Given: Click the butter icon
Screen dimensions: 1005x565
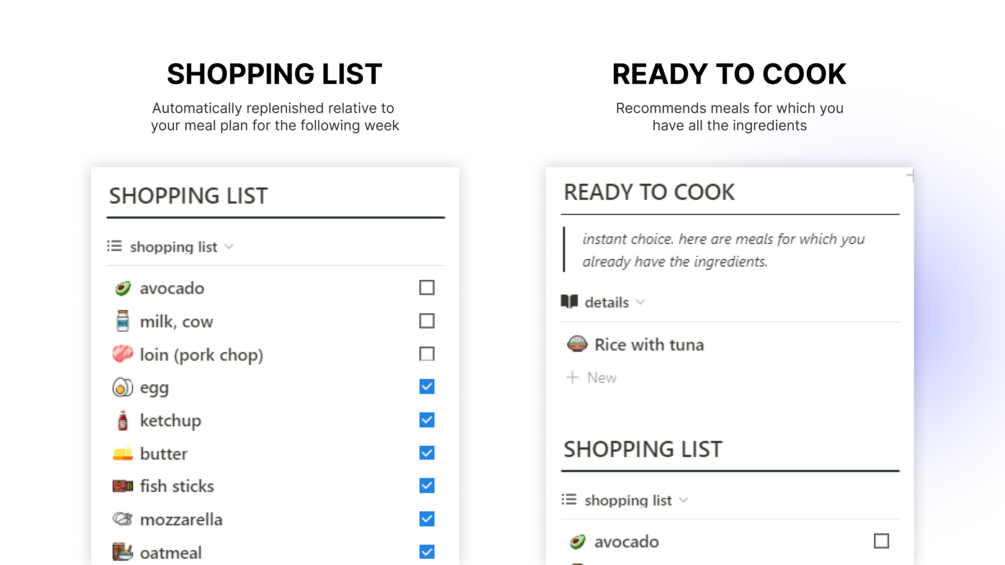Looking at the screenshot, I should (122, 454).
